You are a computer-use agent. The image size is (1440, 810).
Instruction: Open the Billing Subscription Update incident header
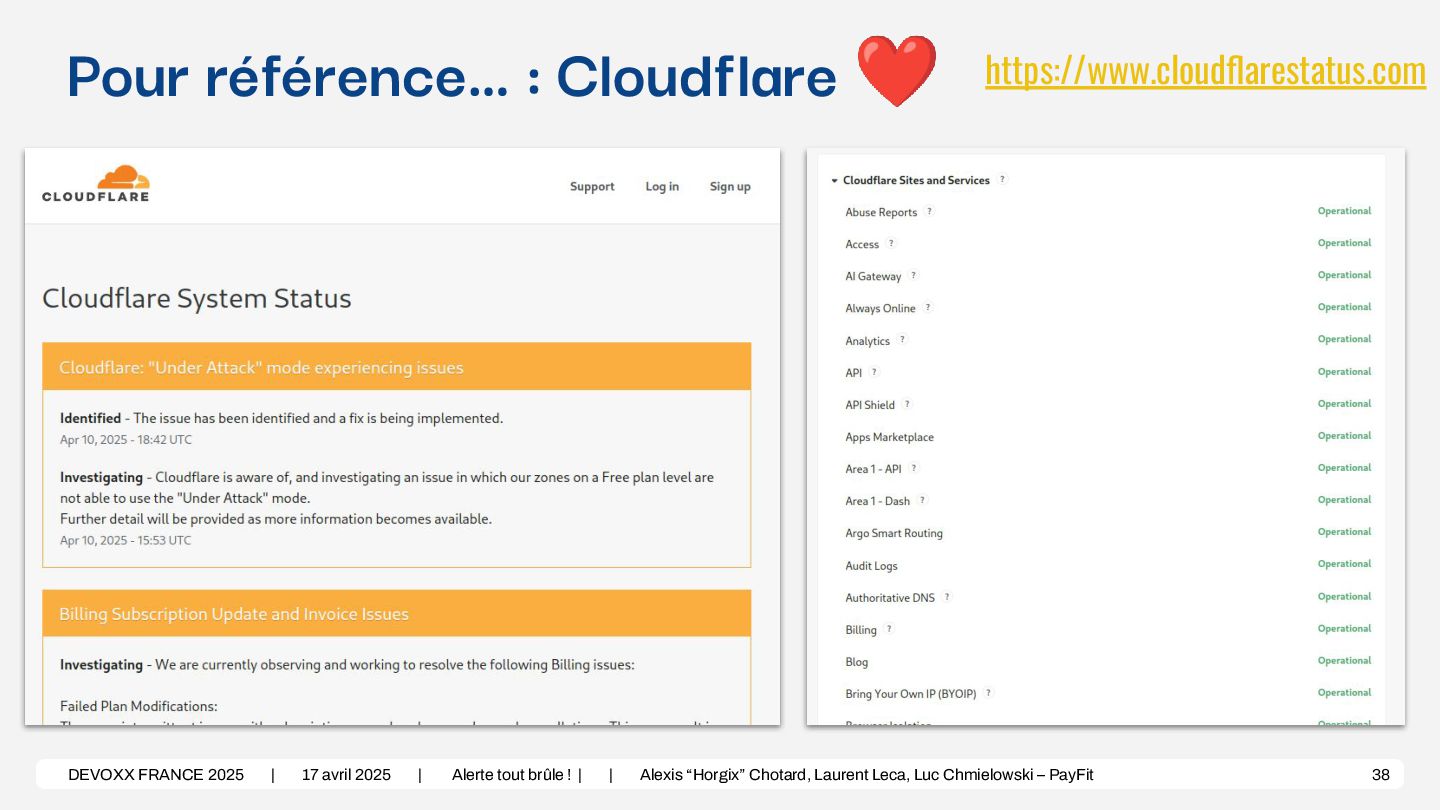pyautogui.click(x=397, y=613)
